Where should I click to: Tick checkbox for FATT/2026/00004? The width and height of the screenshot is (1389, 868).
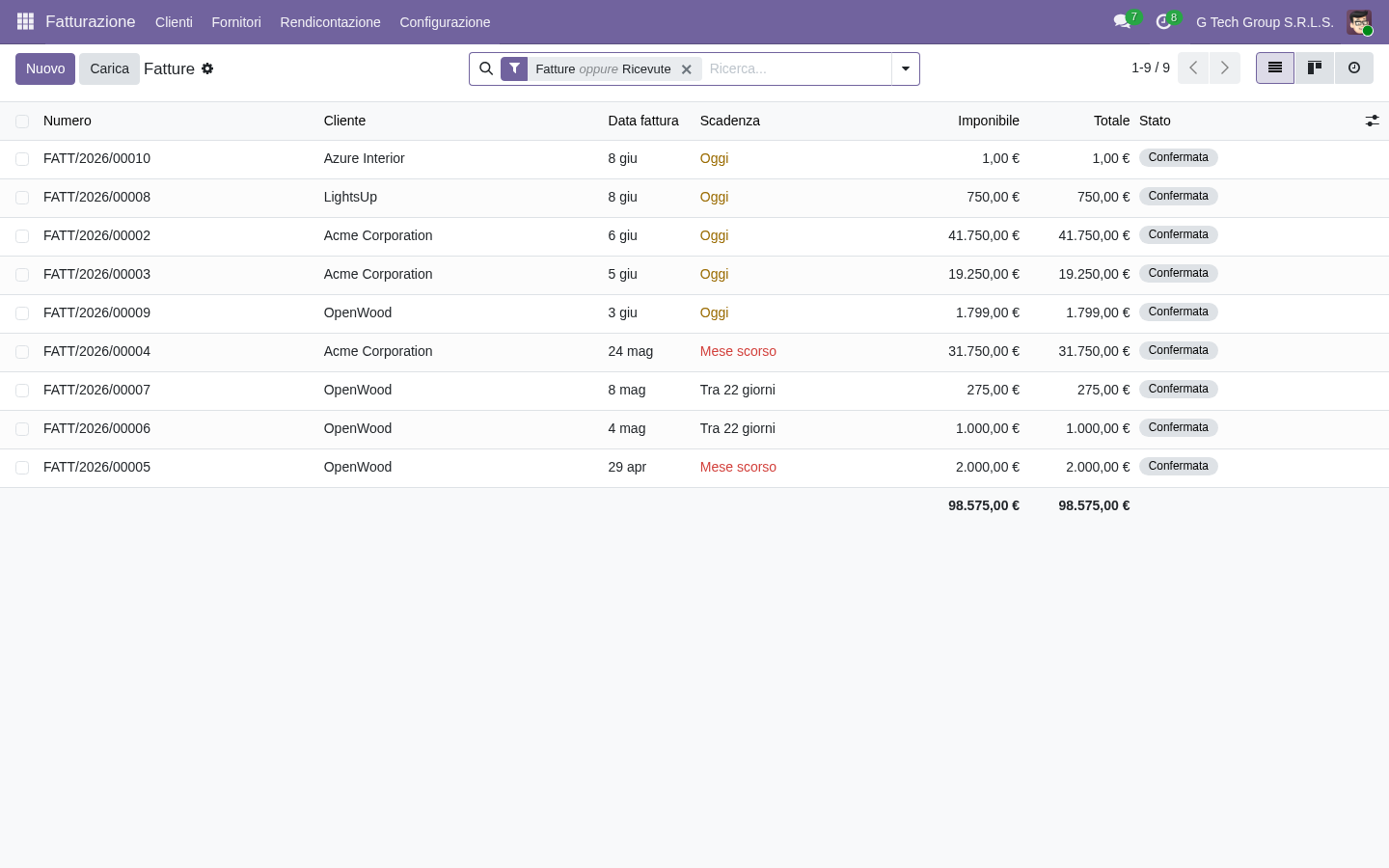point(22,352)
